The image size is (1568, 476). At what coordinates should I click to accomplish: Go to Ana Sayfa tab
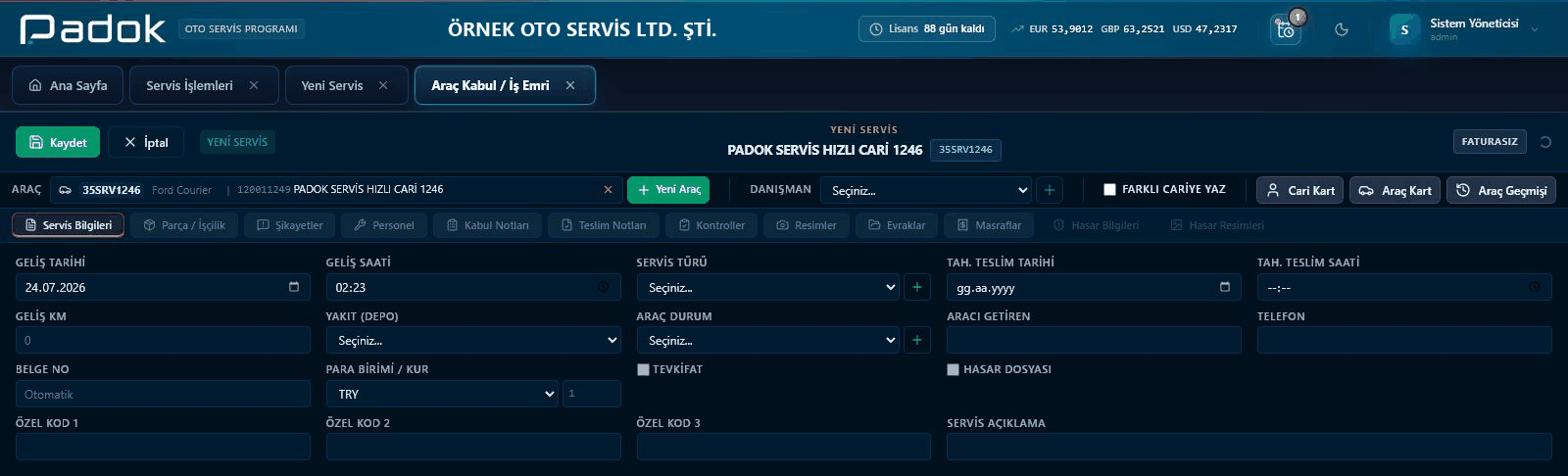point(68,85)
